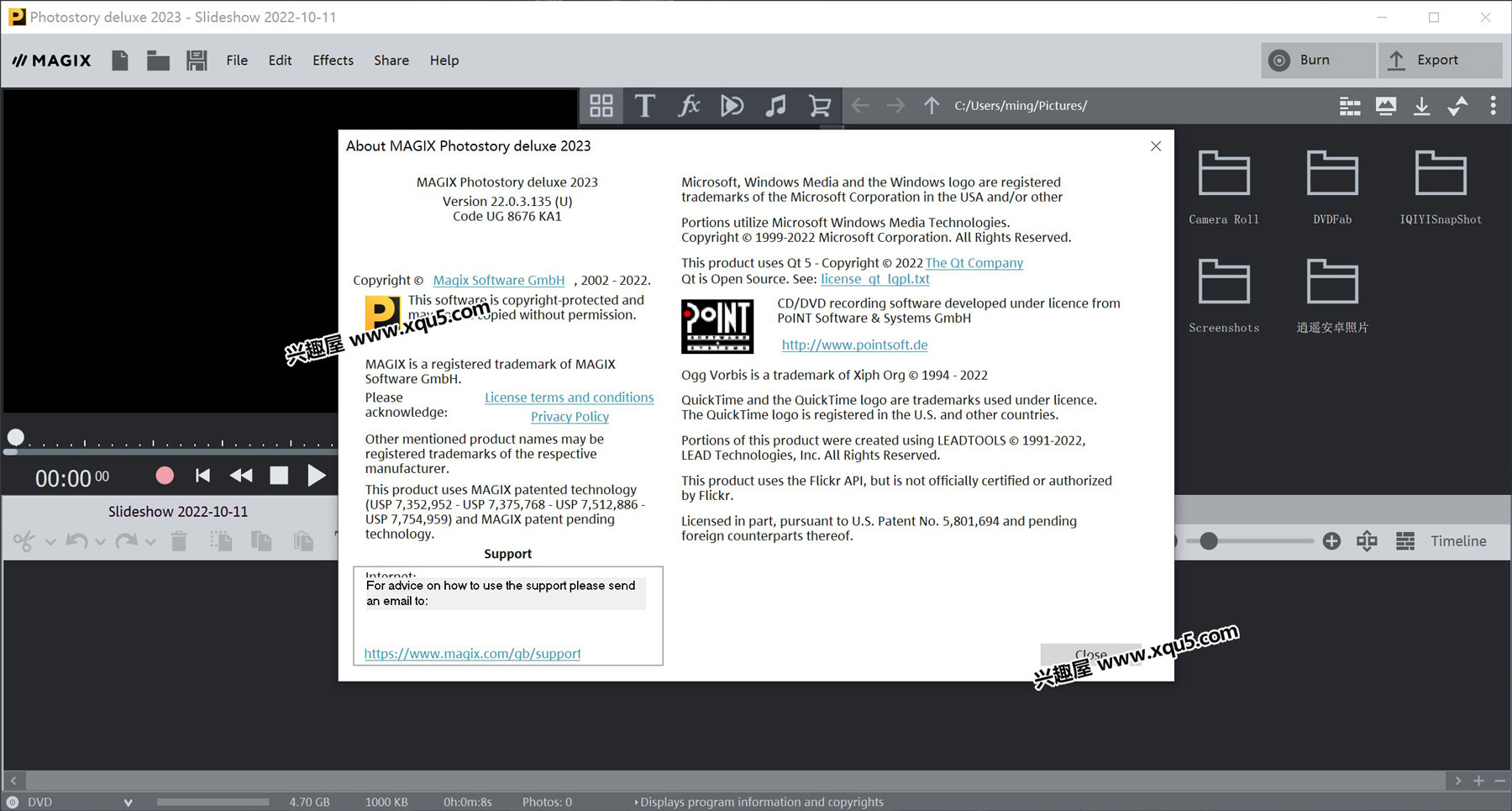Image resolution: width=1512 pixels, height=811 pixels.
Task: Open project with folder icon in toolbar
Action: (x=158, y=61)
